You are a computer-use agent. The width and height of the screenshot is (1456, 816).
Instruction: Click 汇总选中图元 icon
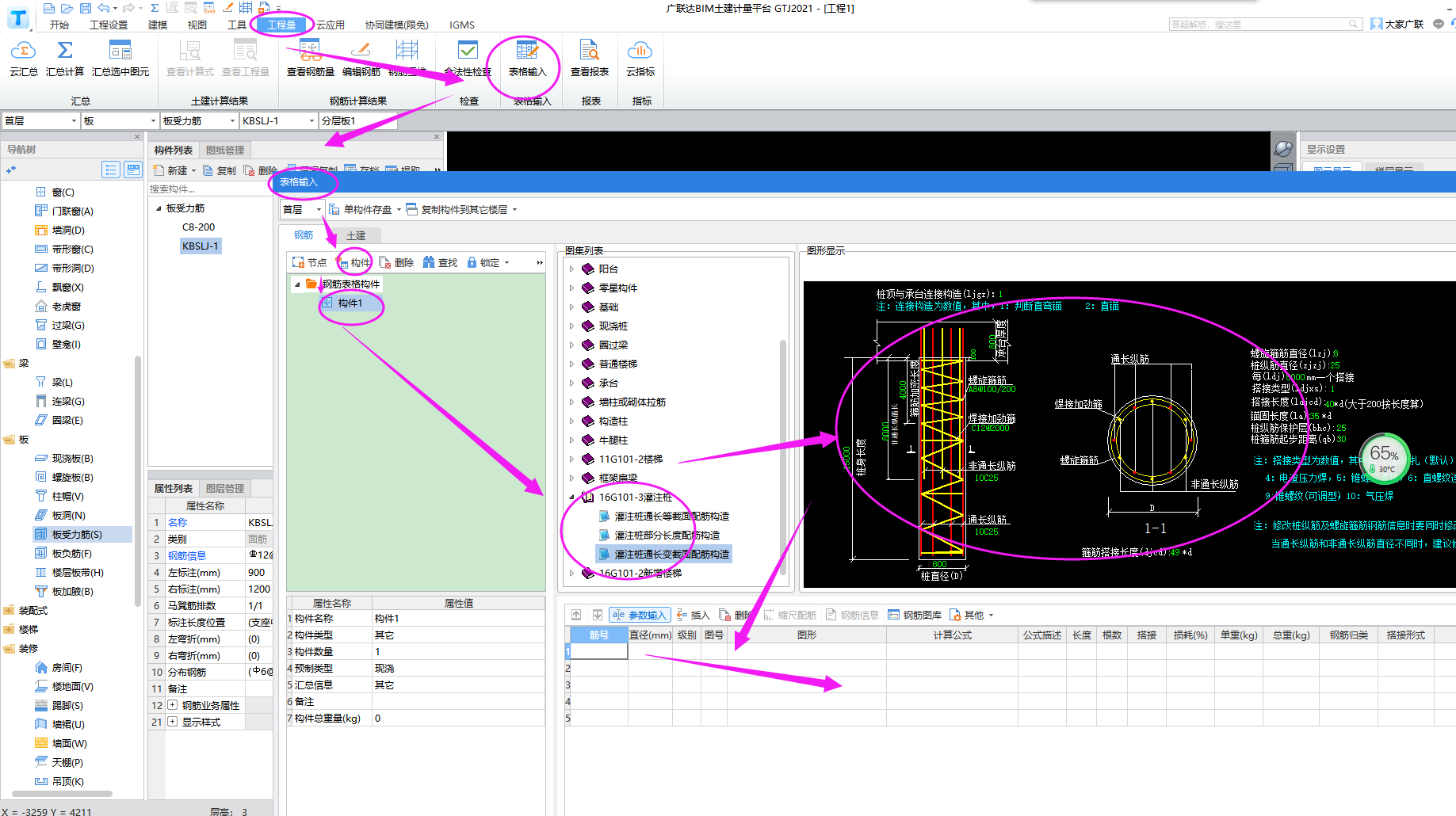tap(120, 59)
